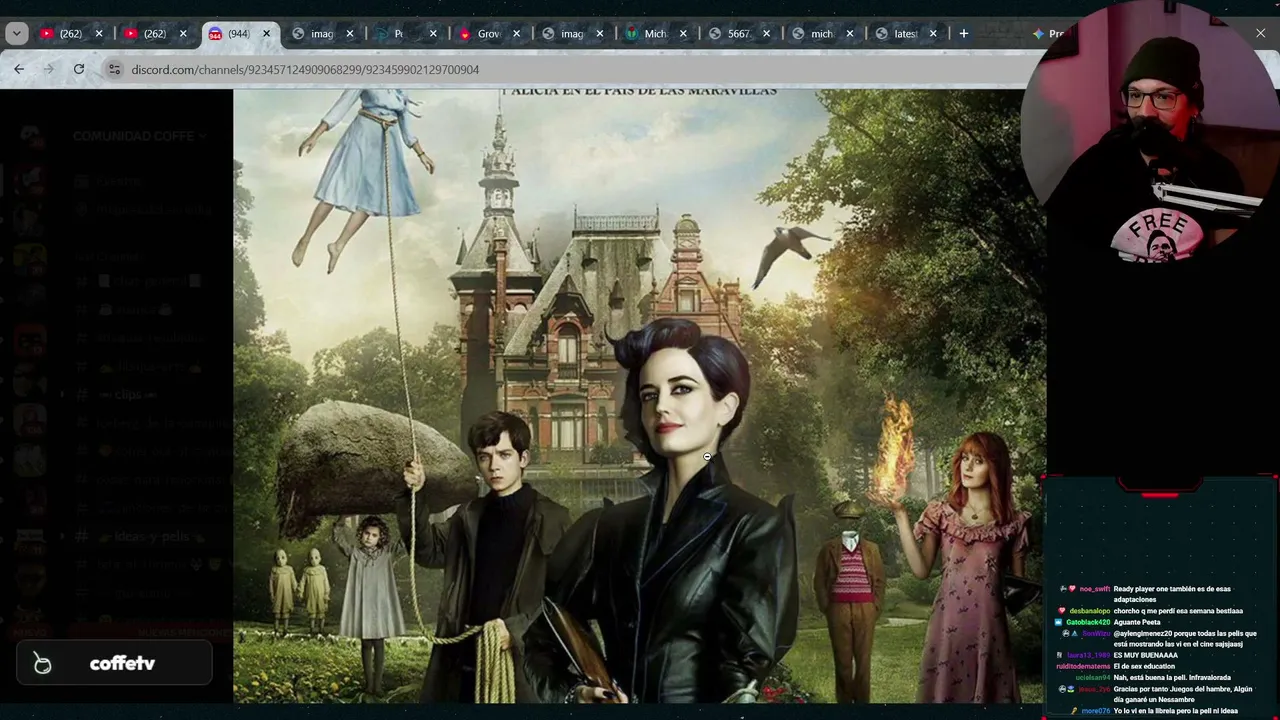
Task: Open a new browser tab
Action: click(x=963, y=34)
